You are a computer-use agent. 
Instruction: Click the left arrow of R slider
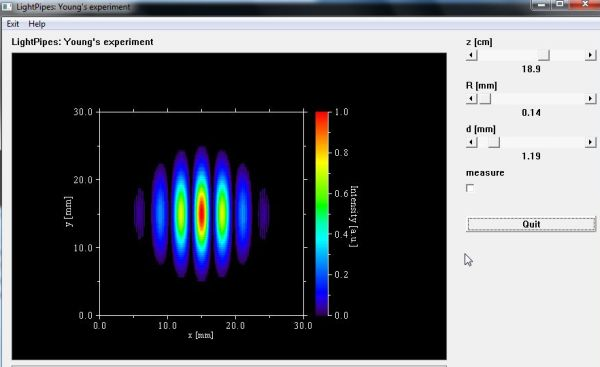[471, 99]
